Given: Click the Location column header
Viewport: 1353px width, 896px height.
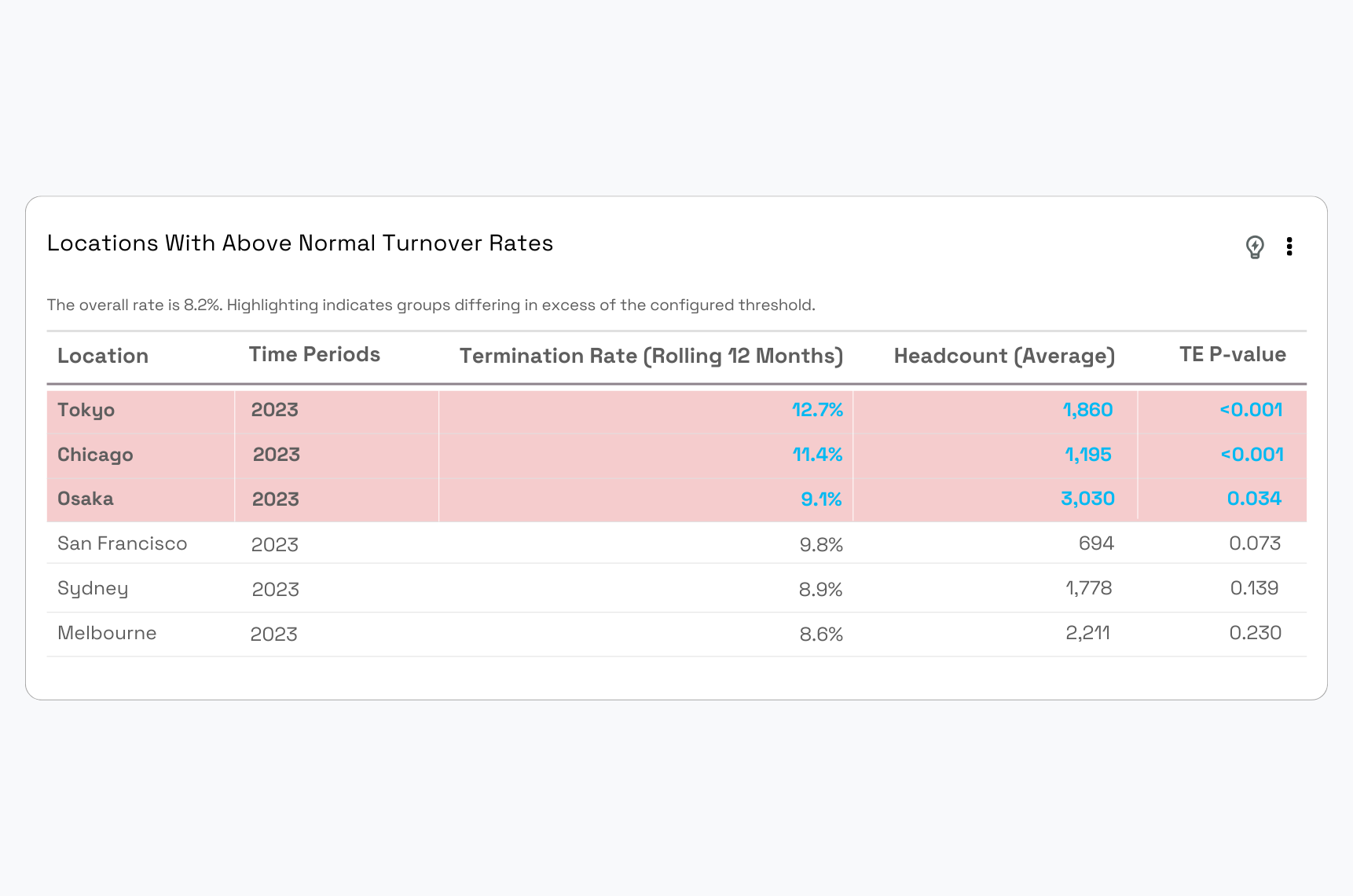Looking at the screenshot, I should coord(103,356).
